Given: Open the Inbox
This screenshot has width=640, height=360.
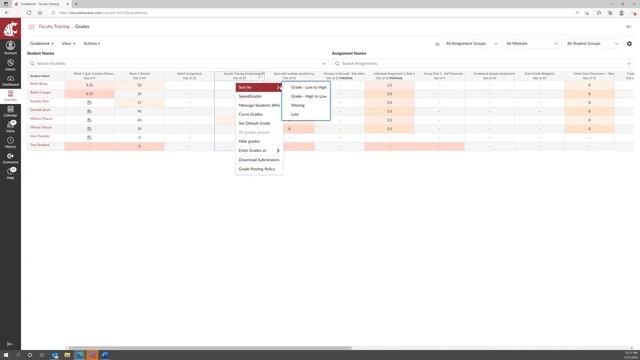Looking at the screenshot, I should [10, 127].
